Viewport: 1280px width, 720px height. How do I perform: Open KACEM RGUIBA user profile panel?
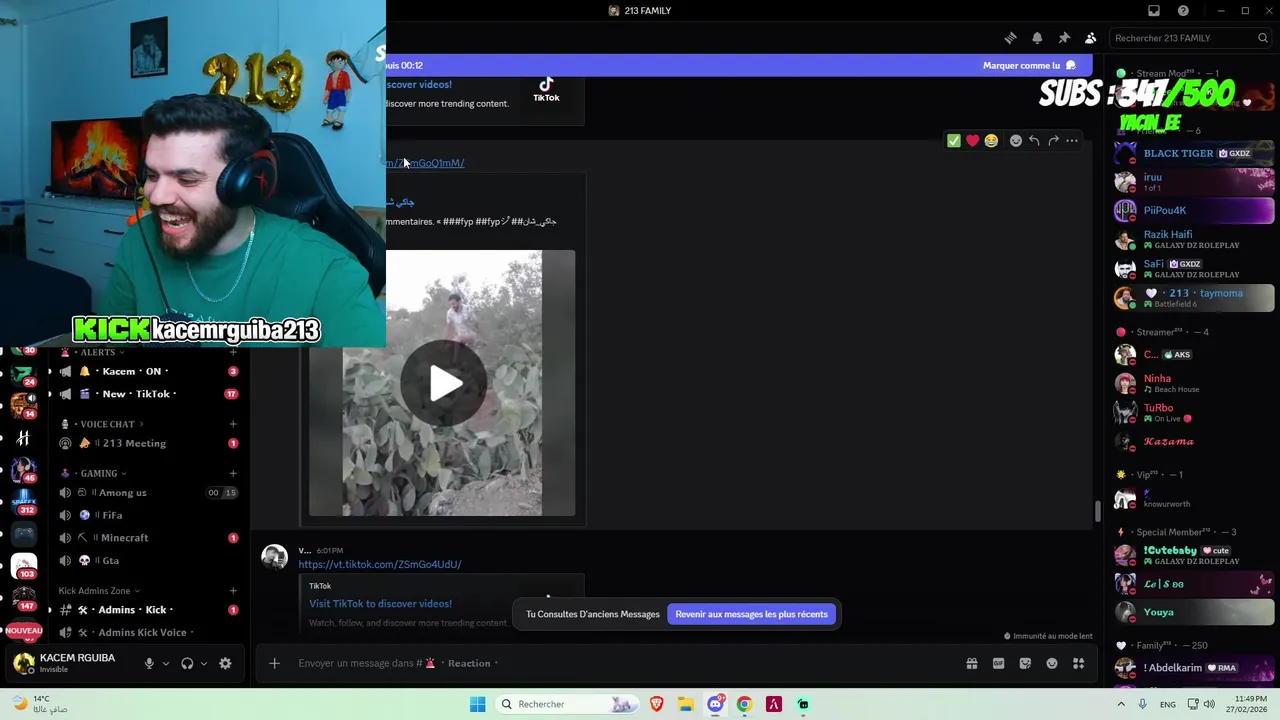tap(68, 663)
